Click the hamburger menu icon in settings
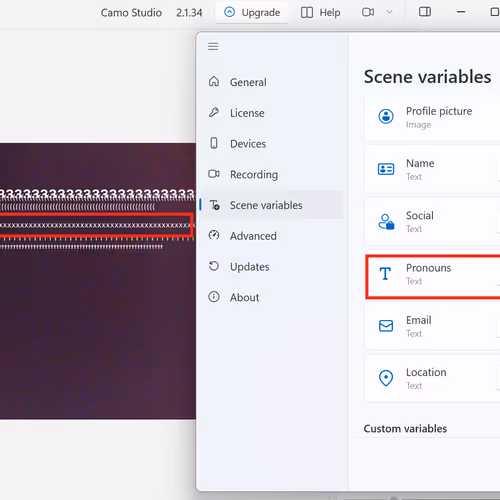This screenshot has height=500, width=500. pos(213,46)
